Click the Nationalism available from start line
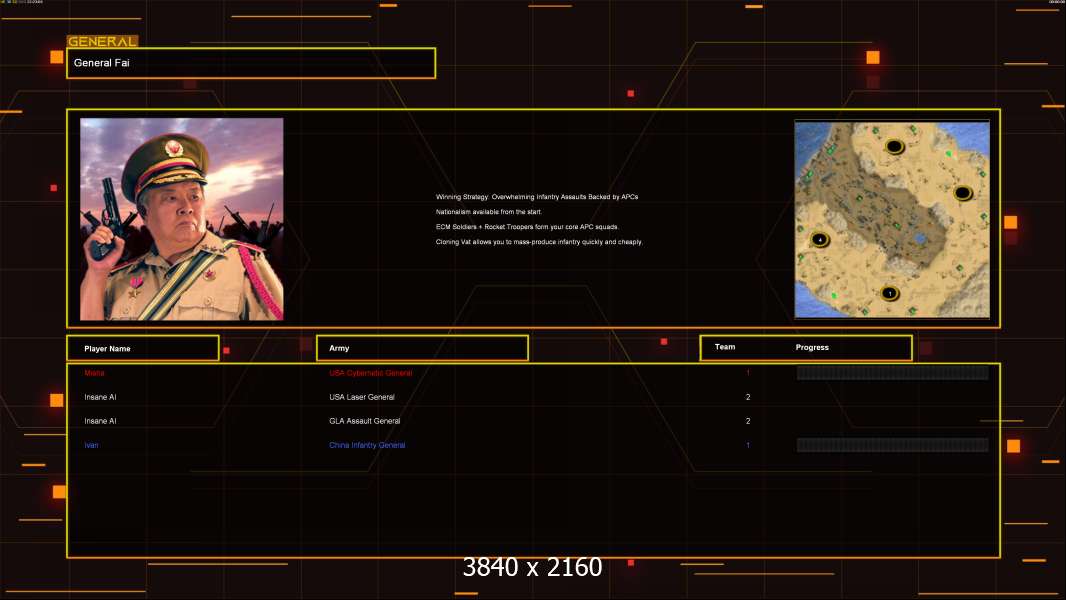Viewport: 1066px width, 600px height. (x=489, y=211)
